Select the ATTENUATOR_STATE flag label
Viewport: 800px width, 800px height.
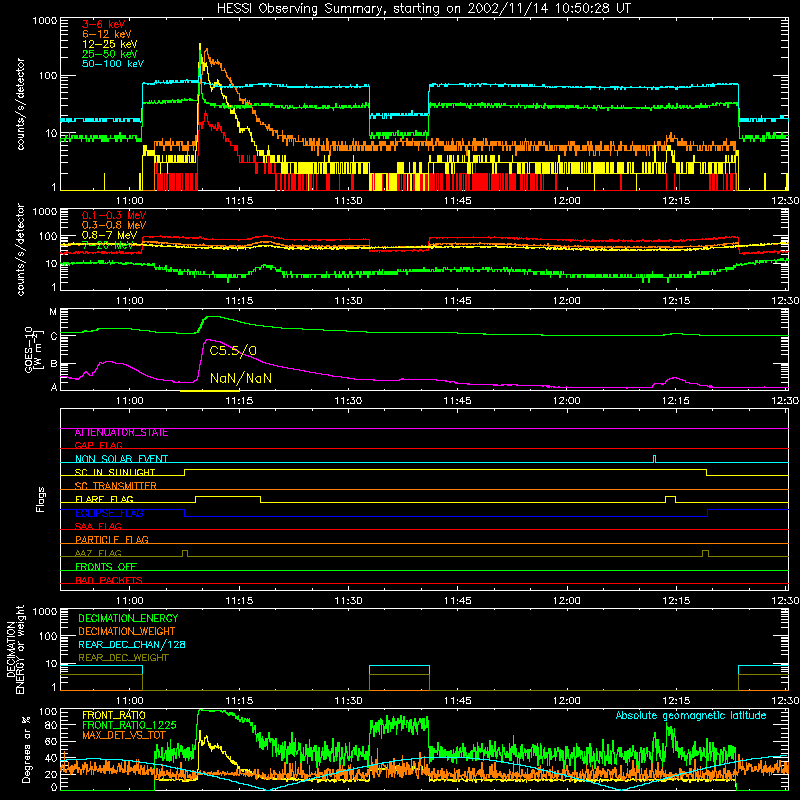[x=121, y=433]
